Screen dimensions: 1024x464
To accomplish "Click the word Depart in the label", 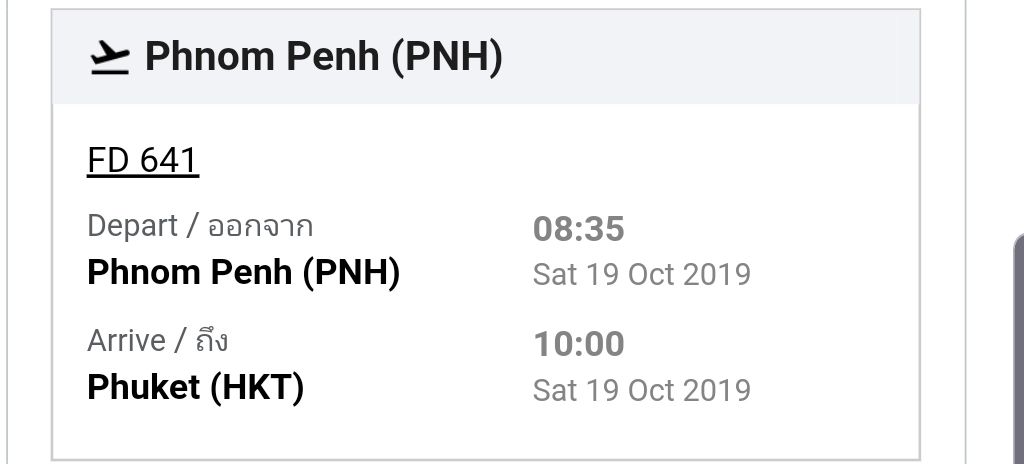I will [x=133, y=226].
